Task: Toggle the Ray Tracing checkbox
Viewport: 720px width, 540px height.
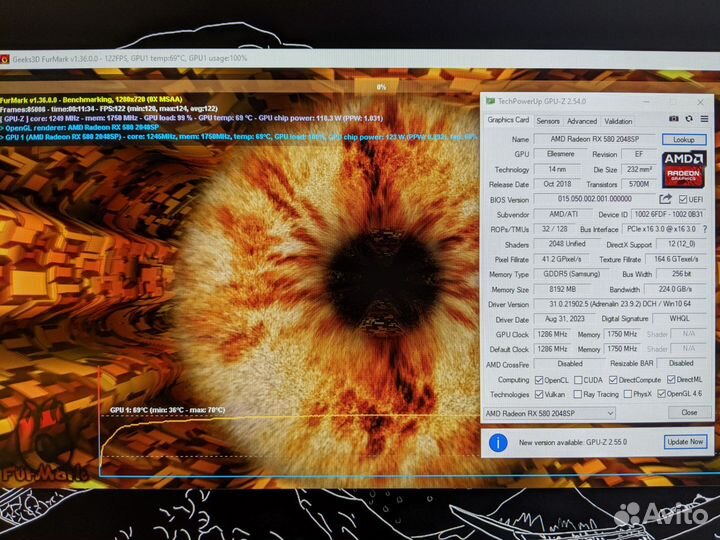Action: [578, 394]
